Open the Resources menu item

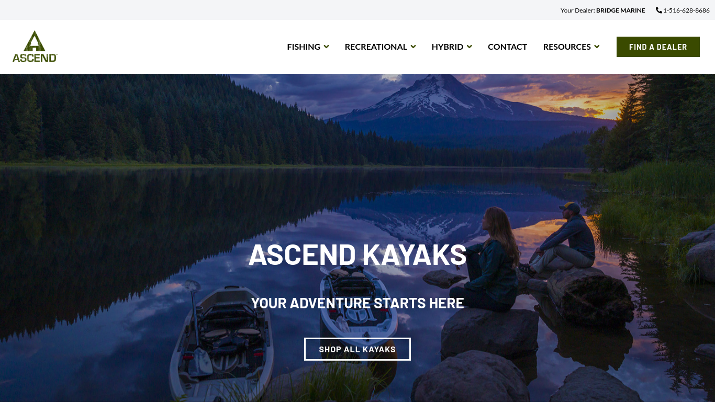[567, 47]
